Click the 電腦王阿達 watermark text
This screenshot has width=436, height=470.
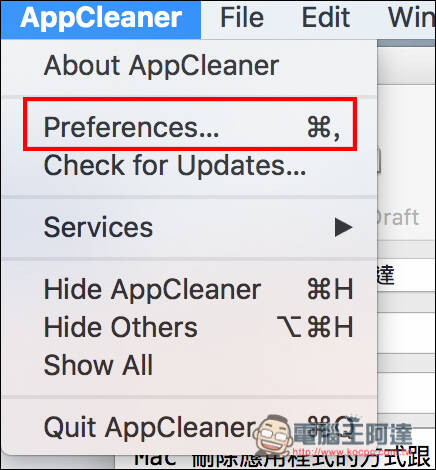(353, 434)
